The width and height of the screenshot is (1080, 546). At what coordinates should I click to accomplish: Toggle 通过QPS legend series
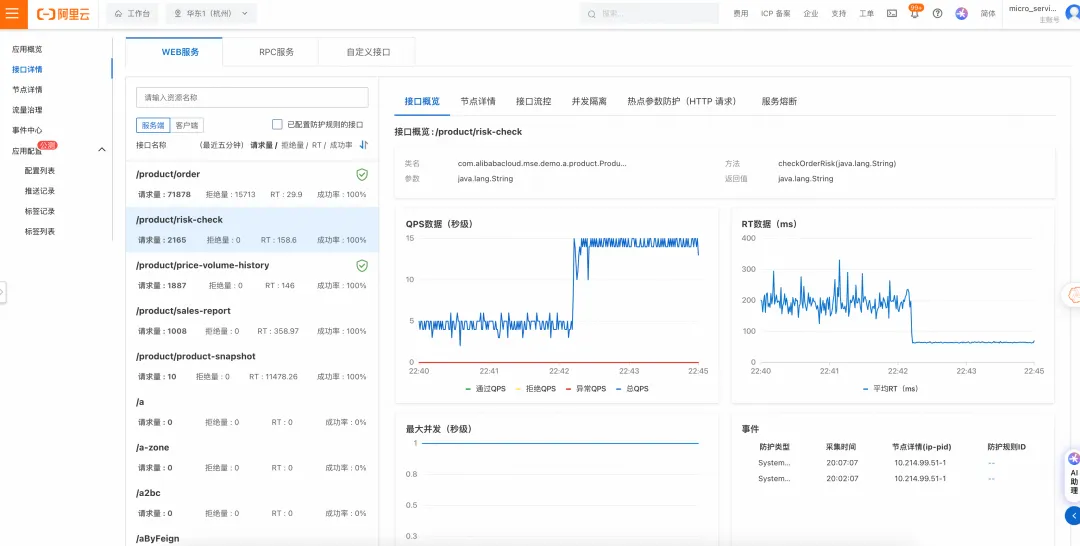(x=486, y=388)
